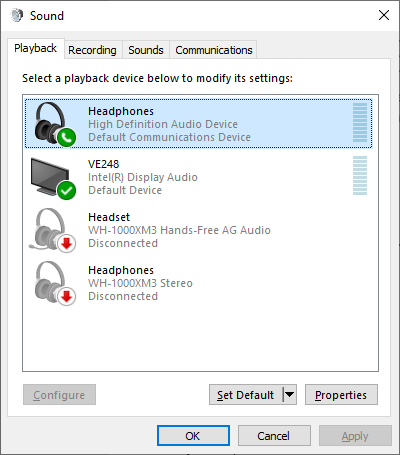Click the VE248 volume level meter
Viewport: 400px width, 455px height.
360,175
